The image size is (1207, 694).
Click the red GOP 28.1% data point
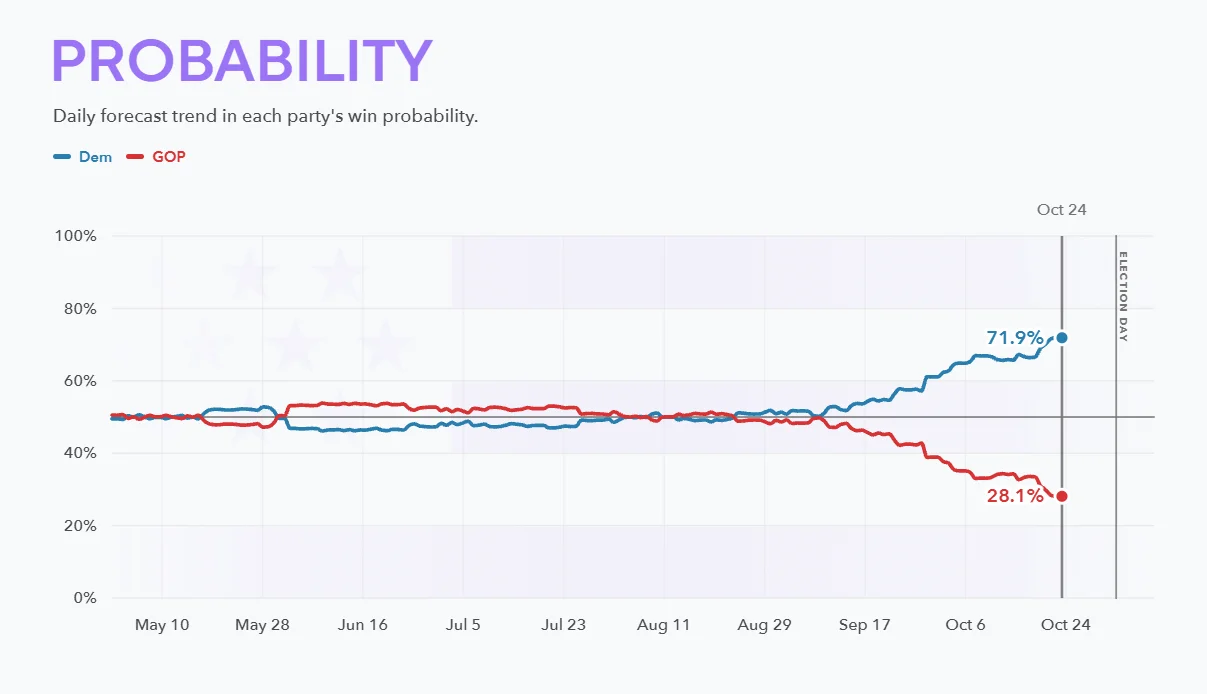click(x=1062, y=496)
